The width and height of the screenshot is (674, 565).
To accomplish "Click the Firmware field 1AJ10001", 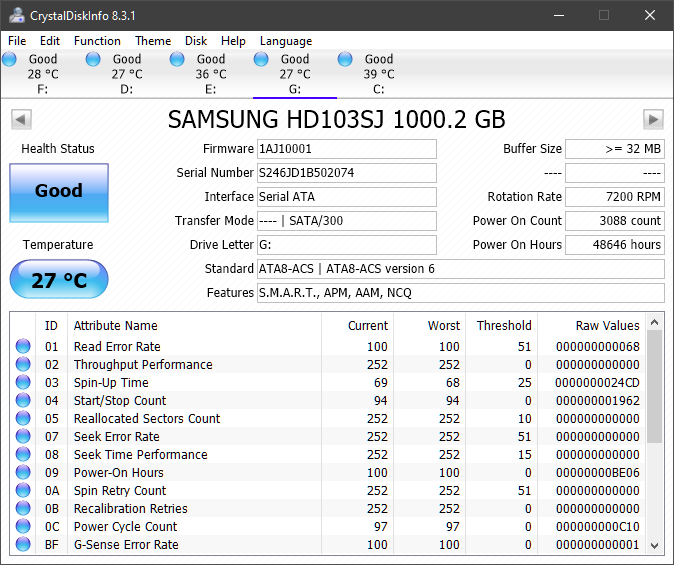I will [347, 149].
